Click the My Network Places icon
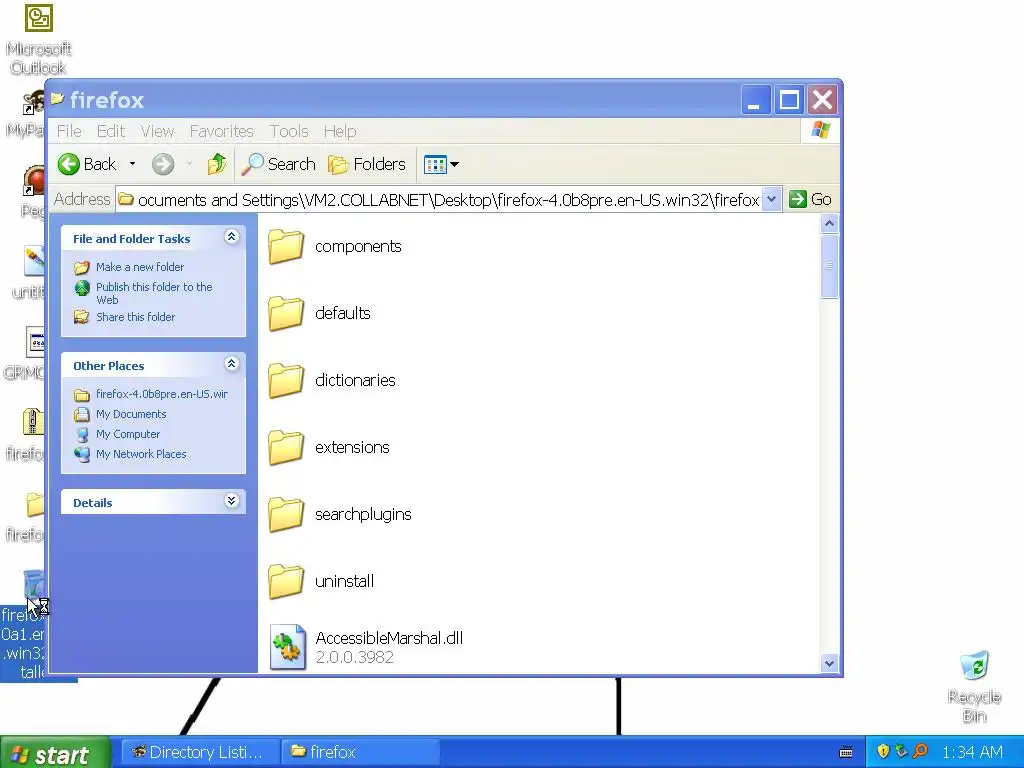 [82, 454]
